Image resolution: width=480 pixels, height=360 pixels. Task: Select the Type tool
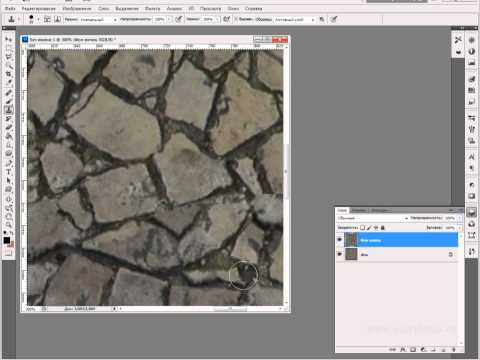pos(8,172)
